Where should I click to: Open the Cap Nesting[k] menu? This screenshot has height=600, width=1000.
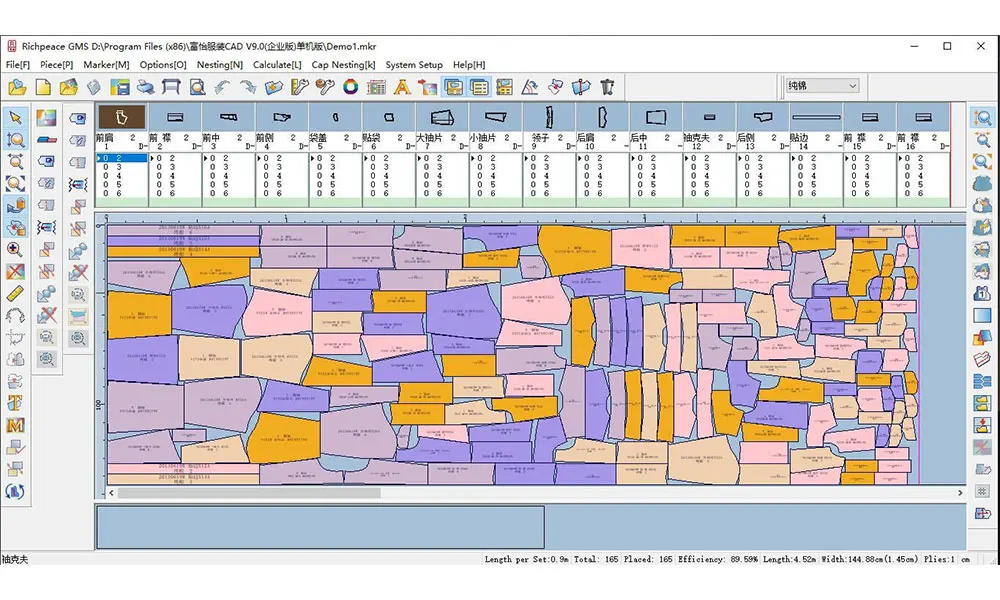click(343, 65)
